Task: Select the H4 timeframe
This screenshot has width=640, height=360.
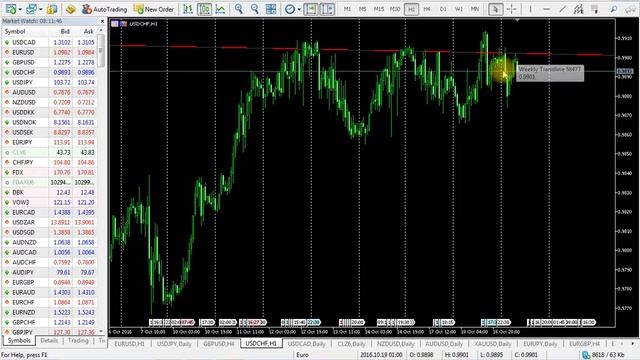Action: 427,9
